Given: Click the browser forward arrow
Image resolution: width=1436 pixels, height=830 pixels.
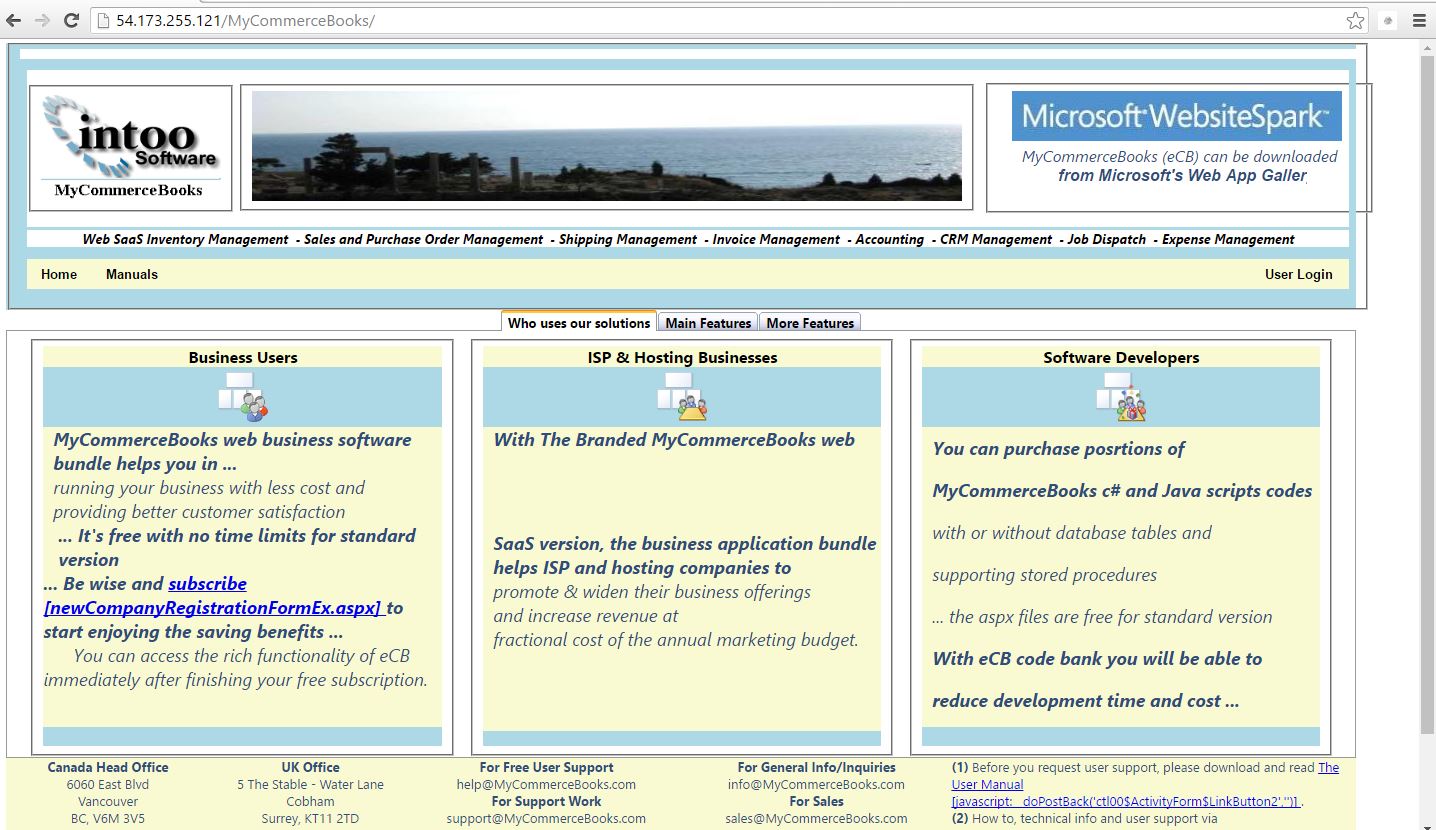Looking at the screenshot, I should coord(42,20).
